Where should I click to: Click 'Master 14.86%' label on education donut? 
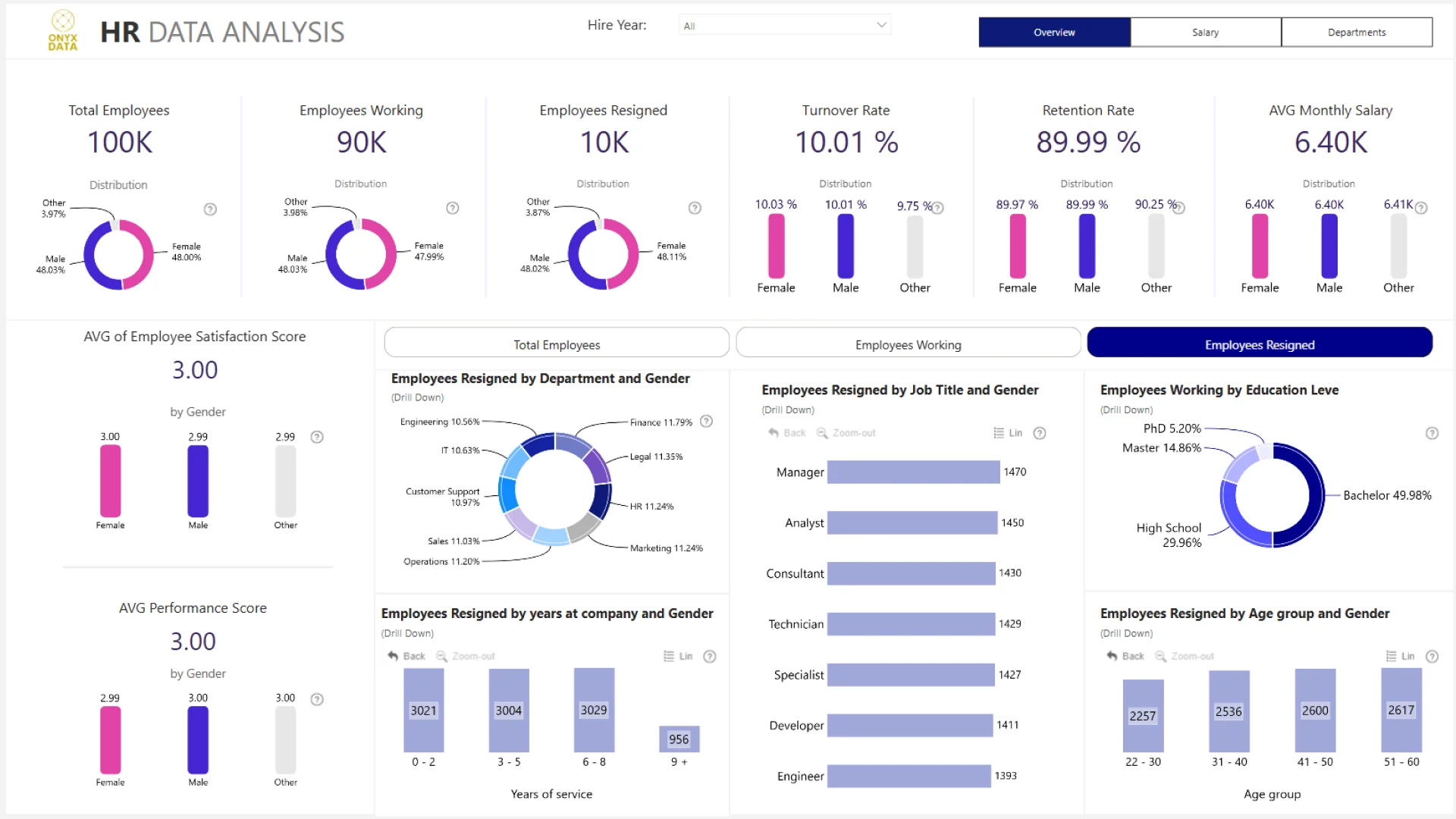pyautogui.click(x=1162, y=448)
